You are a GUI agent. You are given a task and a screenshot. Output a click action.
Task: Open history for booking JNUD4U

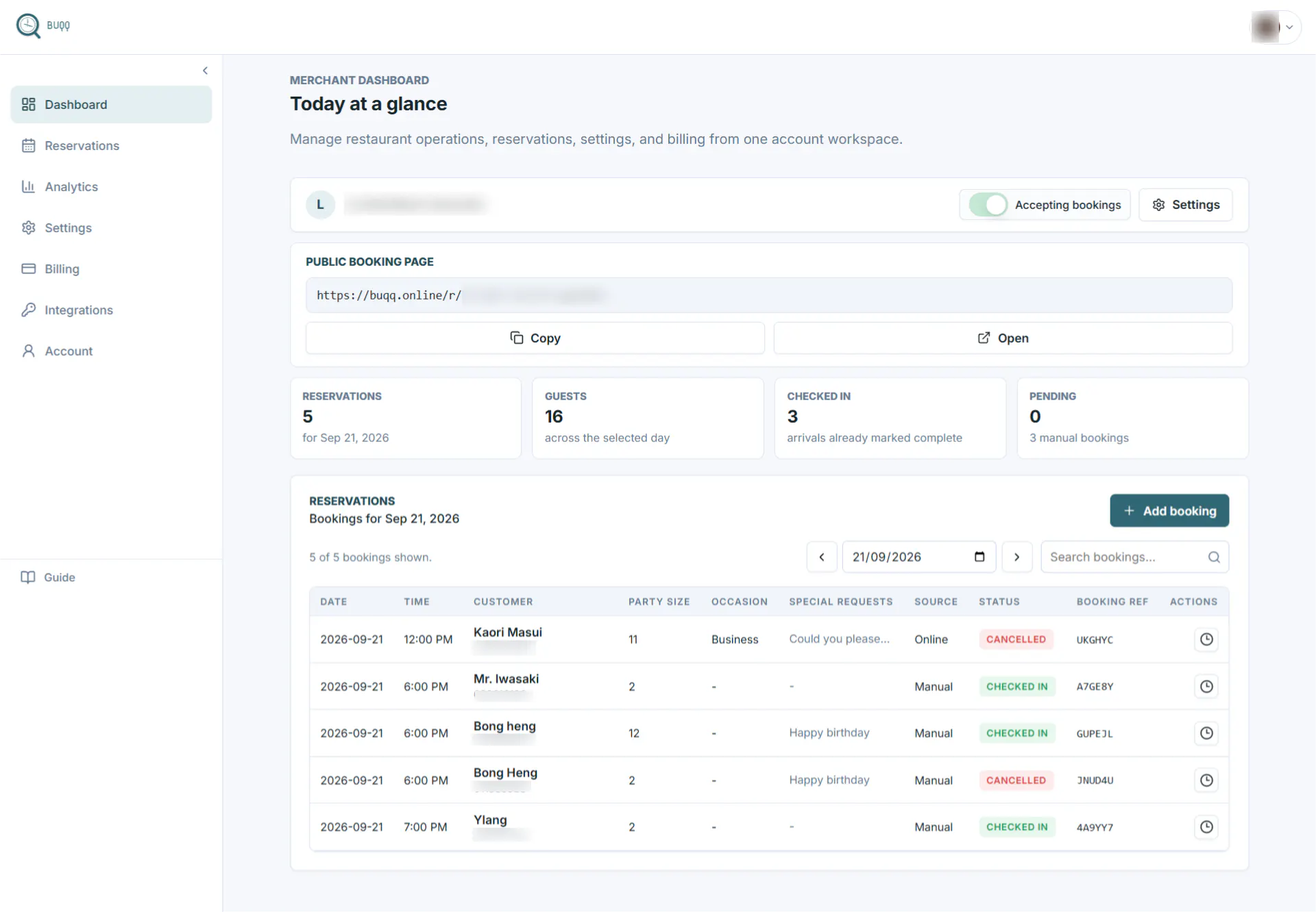pyautogui.click(x=1206, y=780)
